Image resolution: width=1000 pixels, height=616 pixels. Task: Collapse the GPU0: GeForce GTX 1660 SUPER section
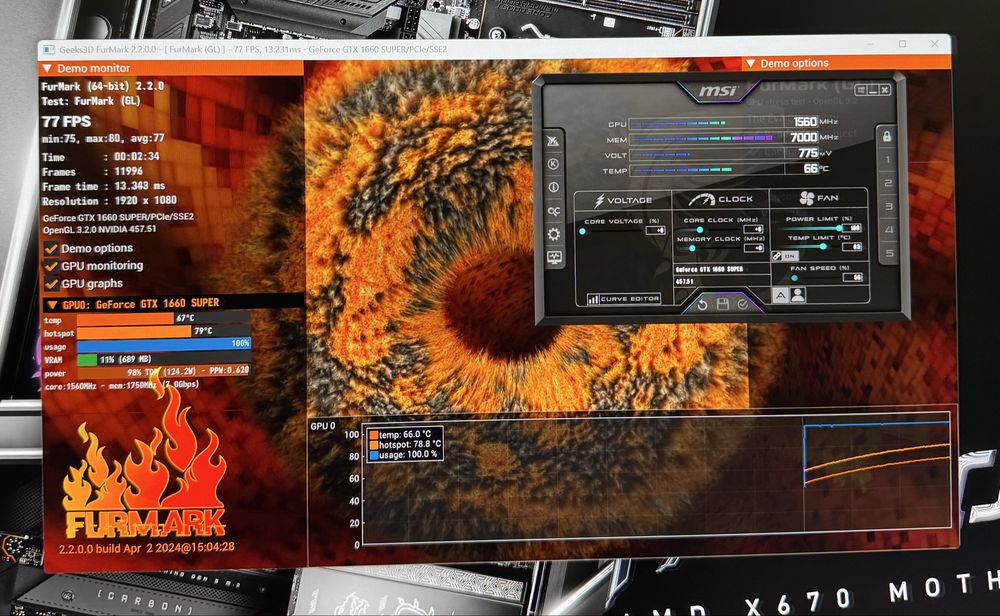(x=52, y=305)
